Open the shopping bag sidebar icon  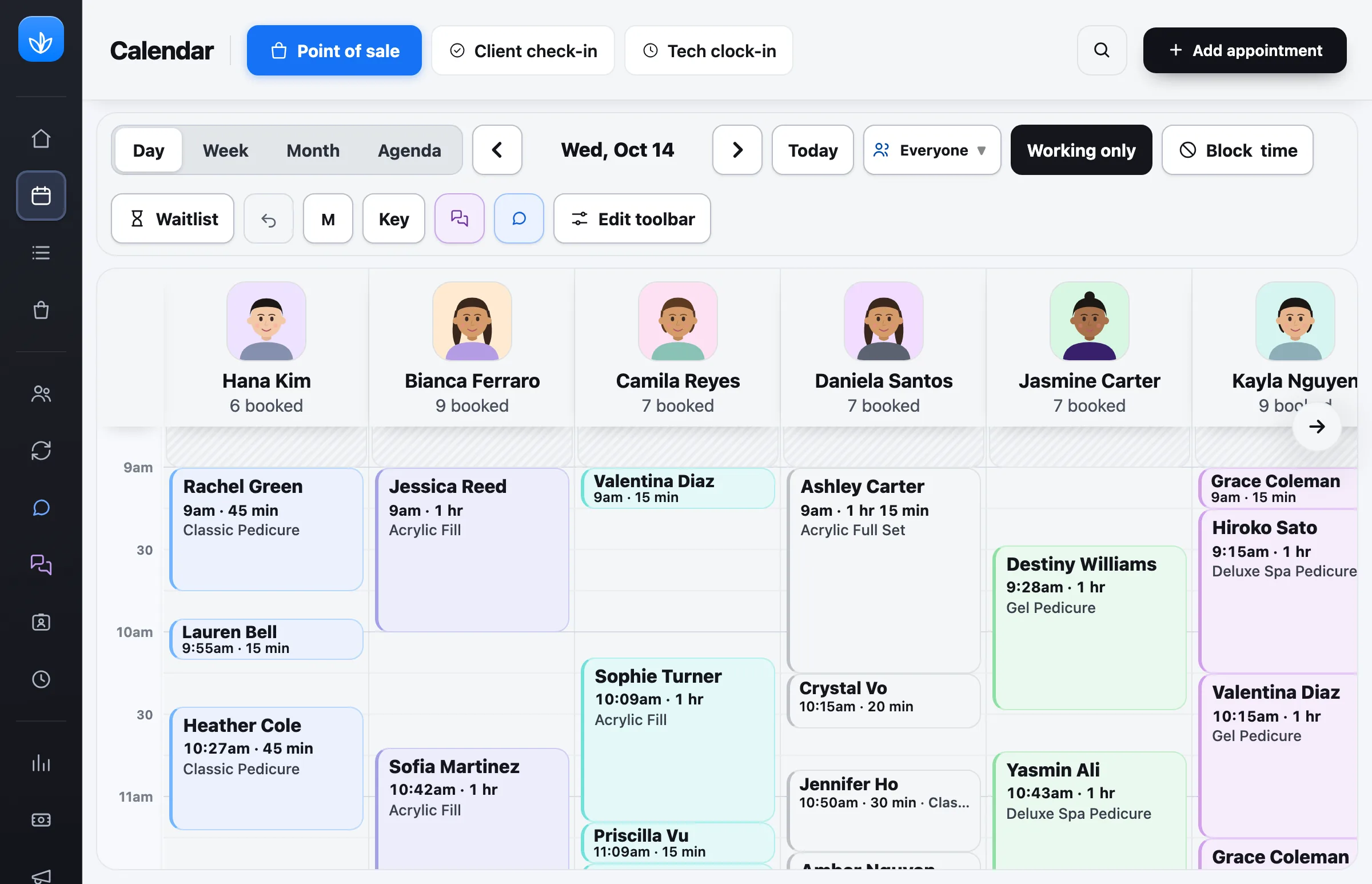41,310
